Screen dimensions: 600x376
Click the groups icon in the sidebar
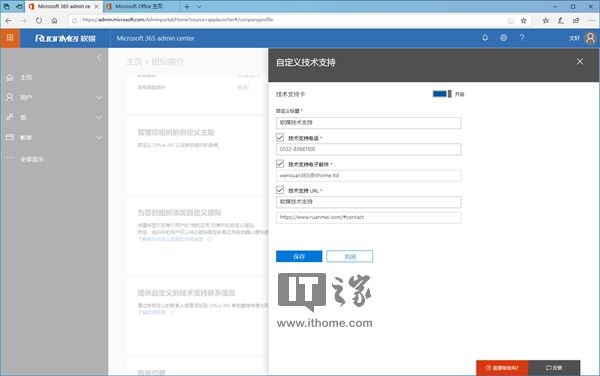[x=10, y=117]
